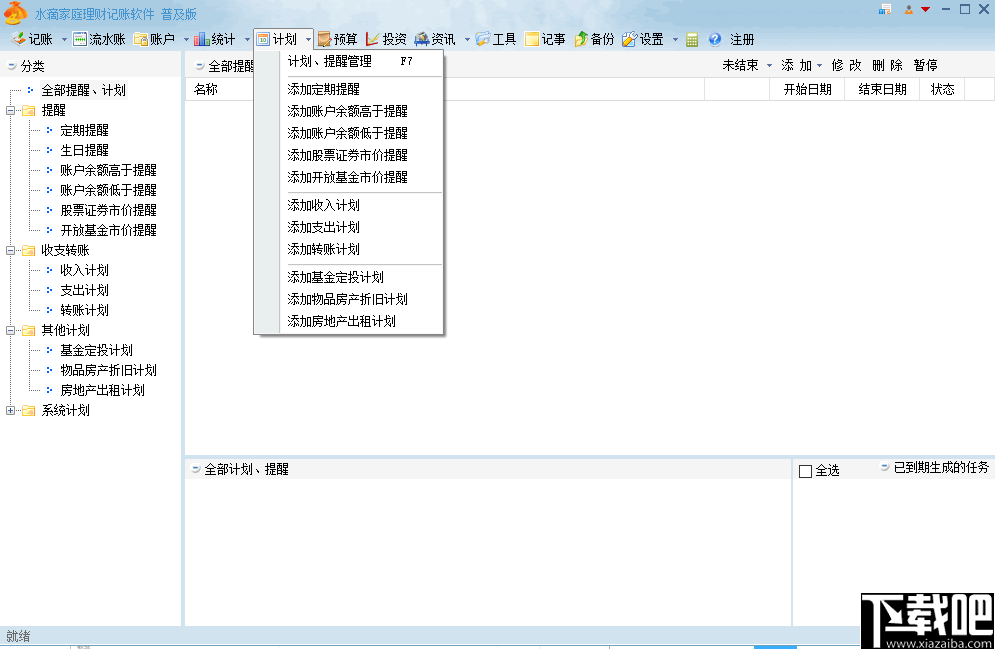Open the 统计 statistics chart icon
This screenshot has width=996, height=649.
point(202,39)
